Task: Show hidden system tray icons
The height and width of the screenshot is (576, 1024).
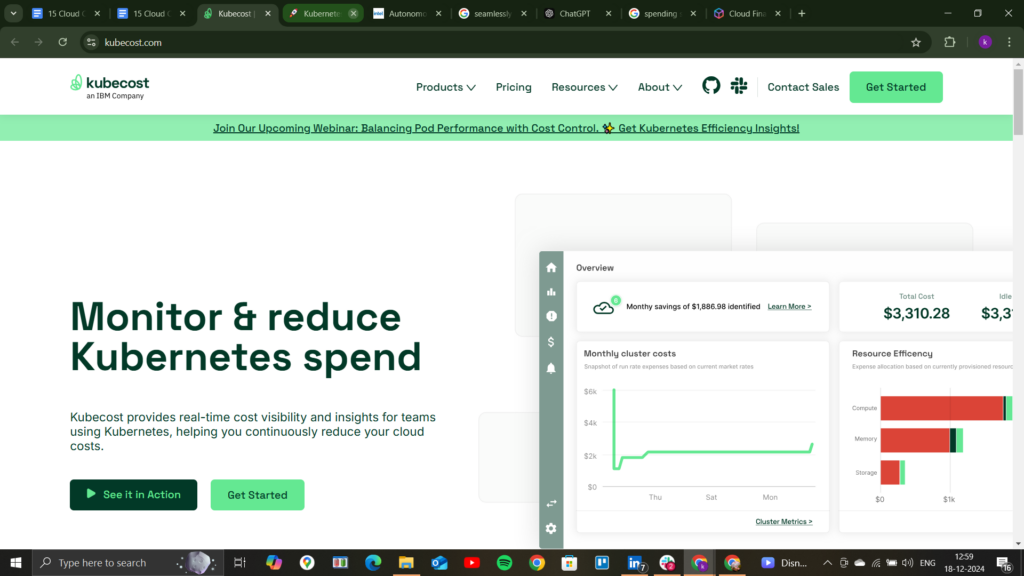Action: [x=827, y=562]
